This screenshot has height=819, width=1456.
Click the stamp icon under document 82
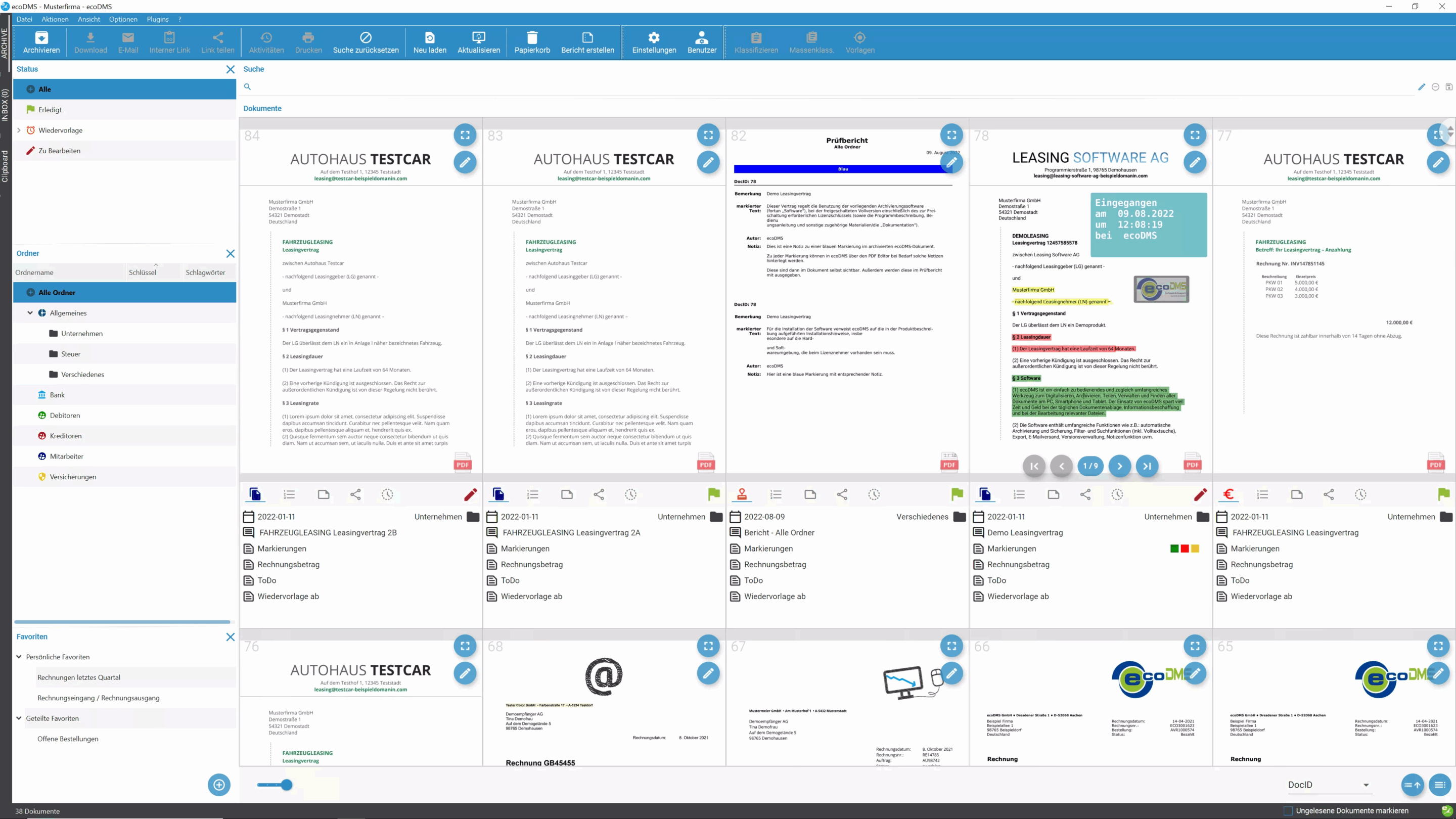(742, 494)
